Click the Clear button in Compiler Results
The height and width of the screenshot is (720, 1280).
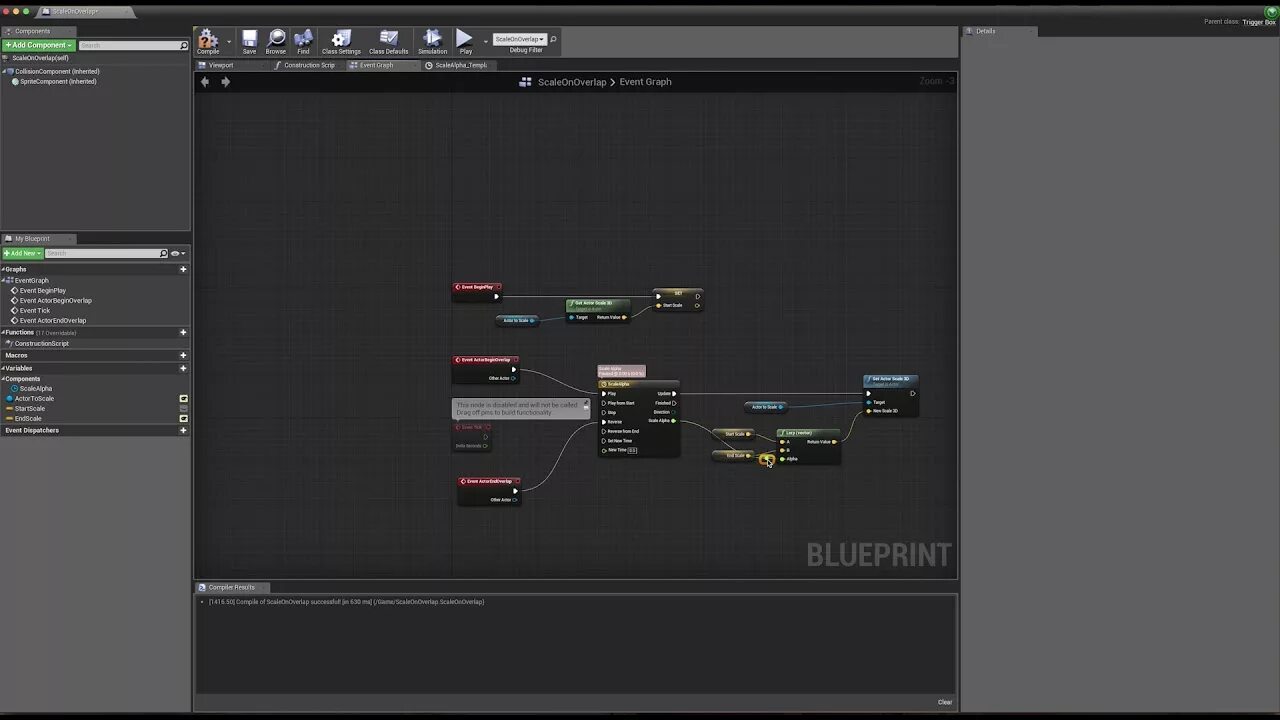coord(943,702)
